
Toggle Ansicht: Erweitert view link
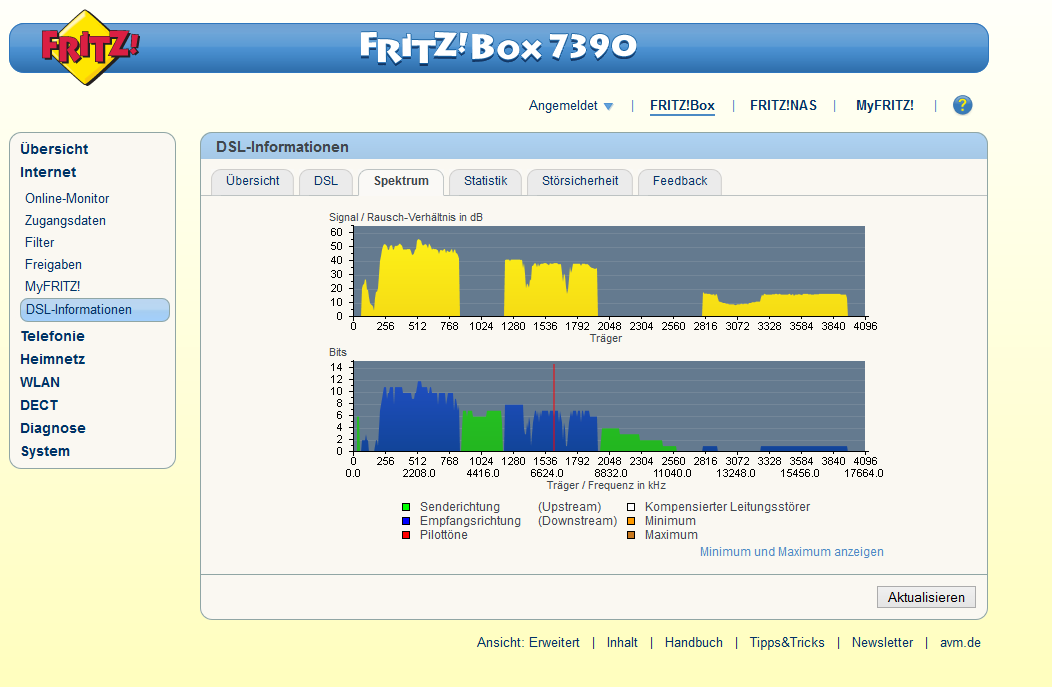coord(528,643)
